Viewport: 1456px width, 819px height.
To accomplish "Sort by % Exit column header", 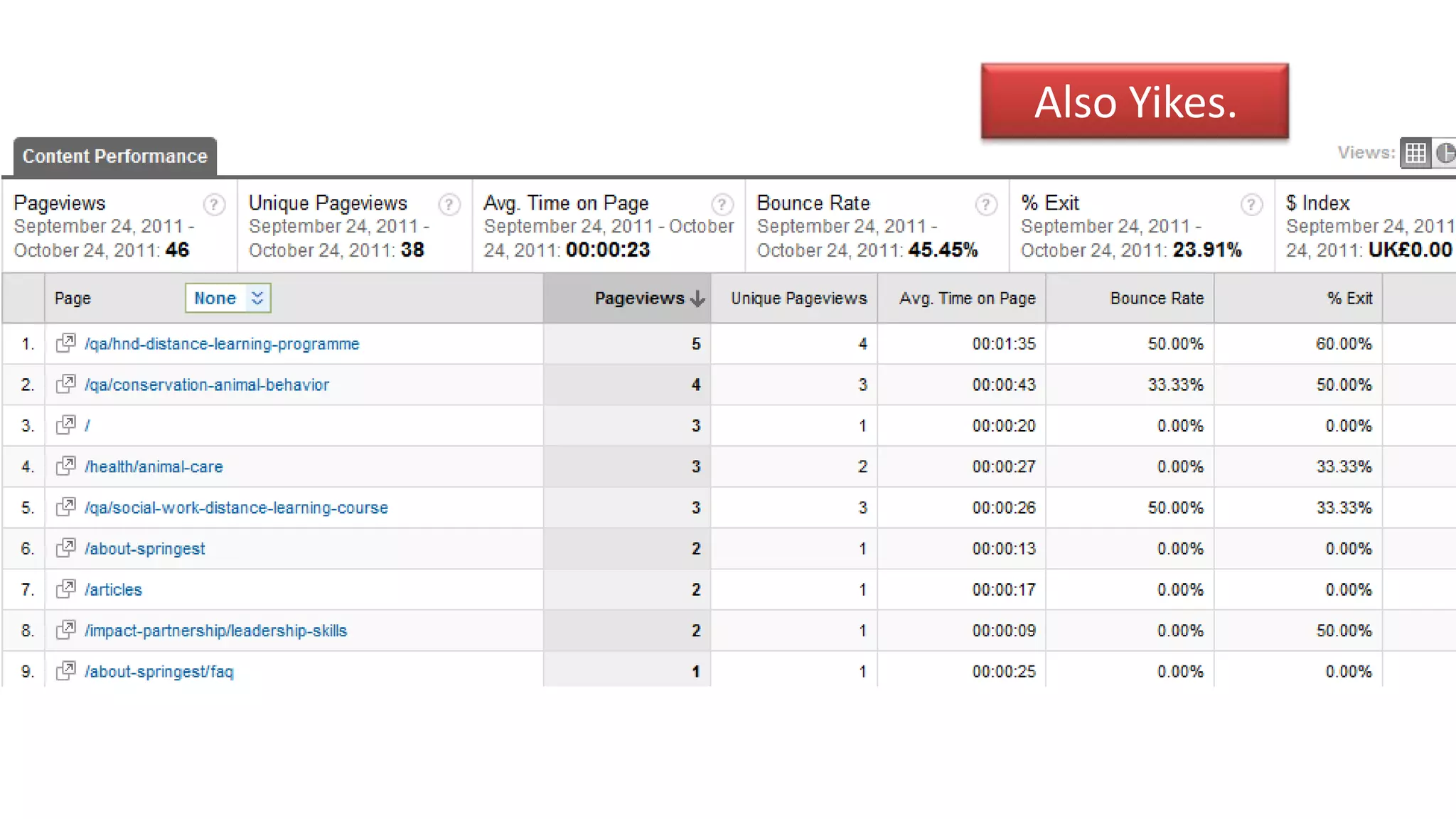I will [1349, 299].
